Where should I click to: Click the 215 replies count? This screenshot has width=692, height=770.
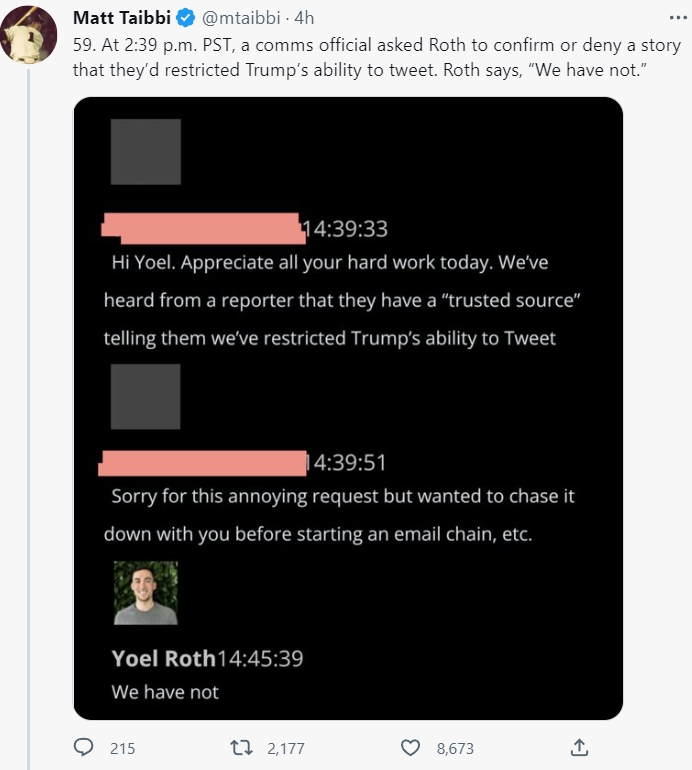click(x=122, y=748)
